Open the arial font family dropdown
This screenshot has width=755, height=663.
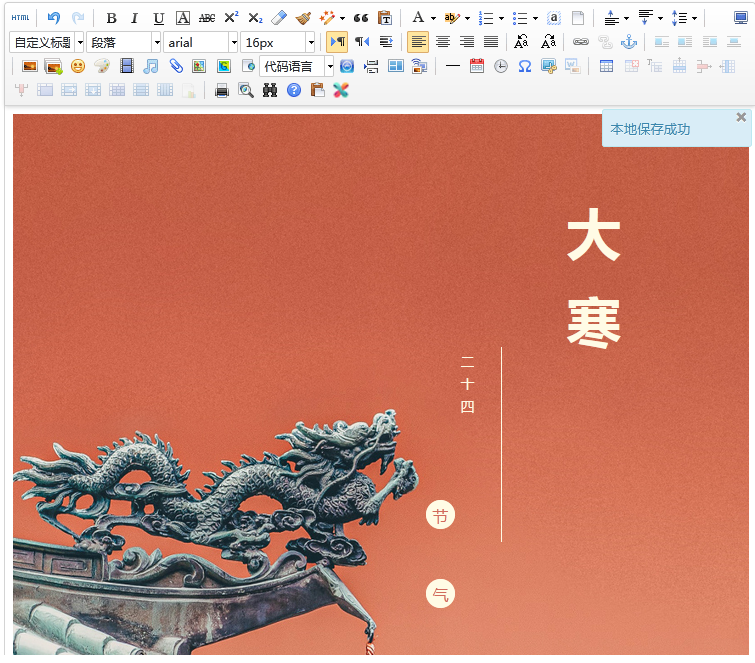pos(201,42)
